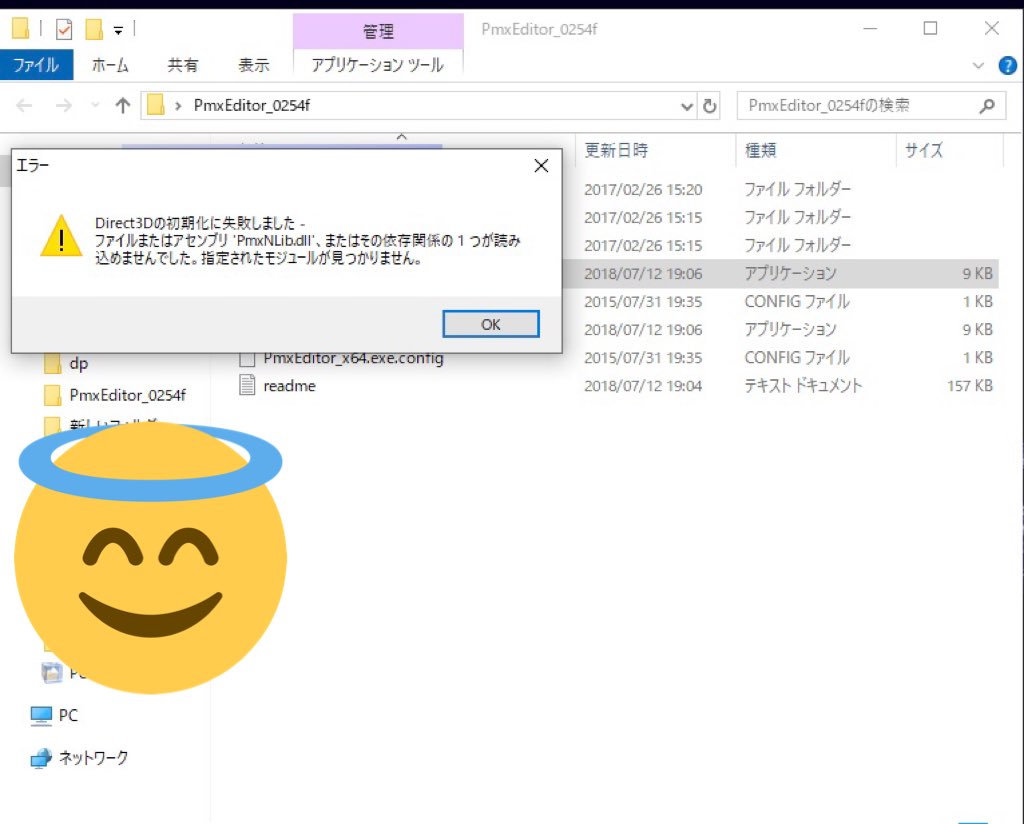Maximize the Explorer window

tap(931, 28)
